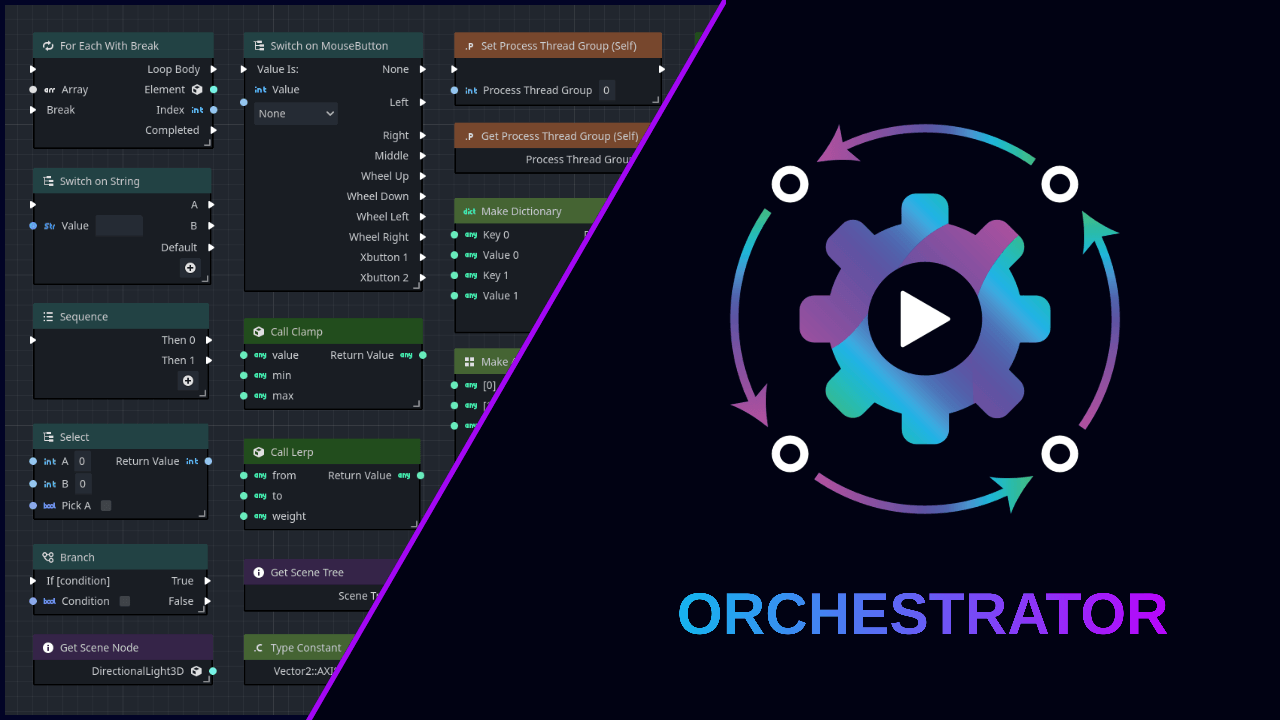The width and height of the screenshot is (1280, 720).
Task: Click the Make Dictionary dict icon
Action: [469, 211]
